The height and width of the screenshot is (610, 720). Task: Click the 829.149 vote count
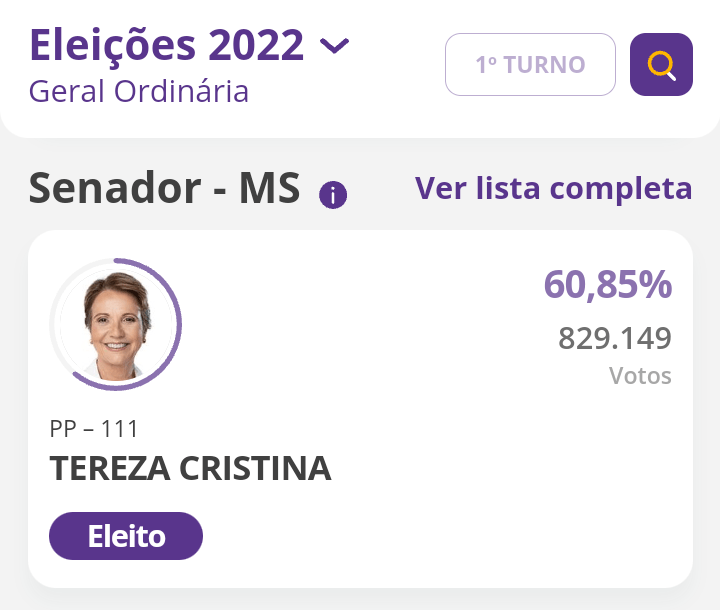coord(615,339)
